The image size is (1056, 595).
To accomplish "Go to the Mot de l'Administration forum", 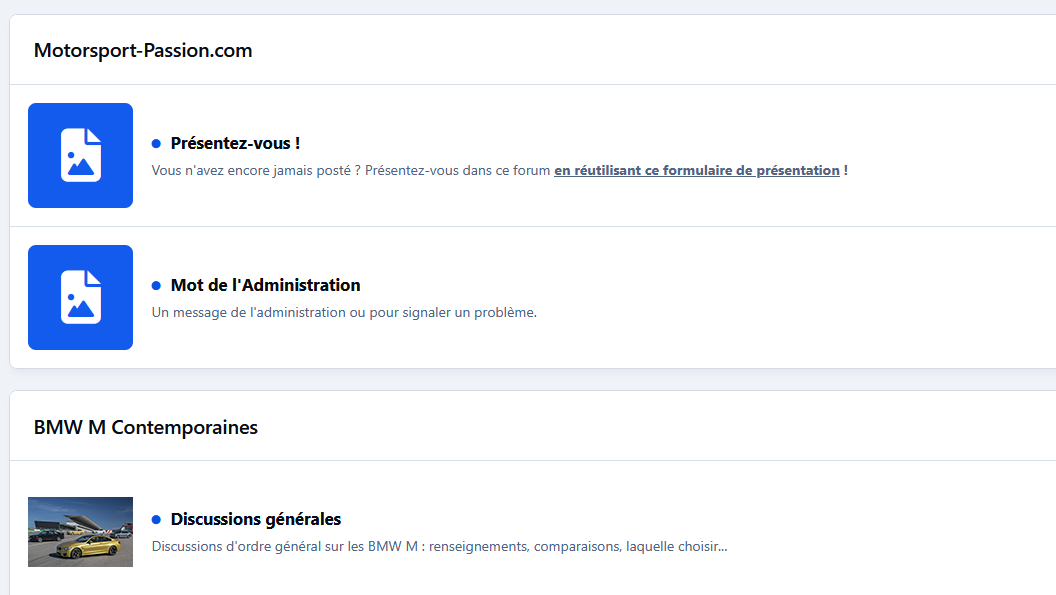I will pos(265,285).
